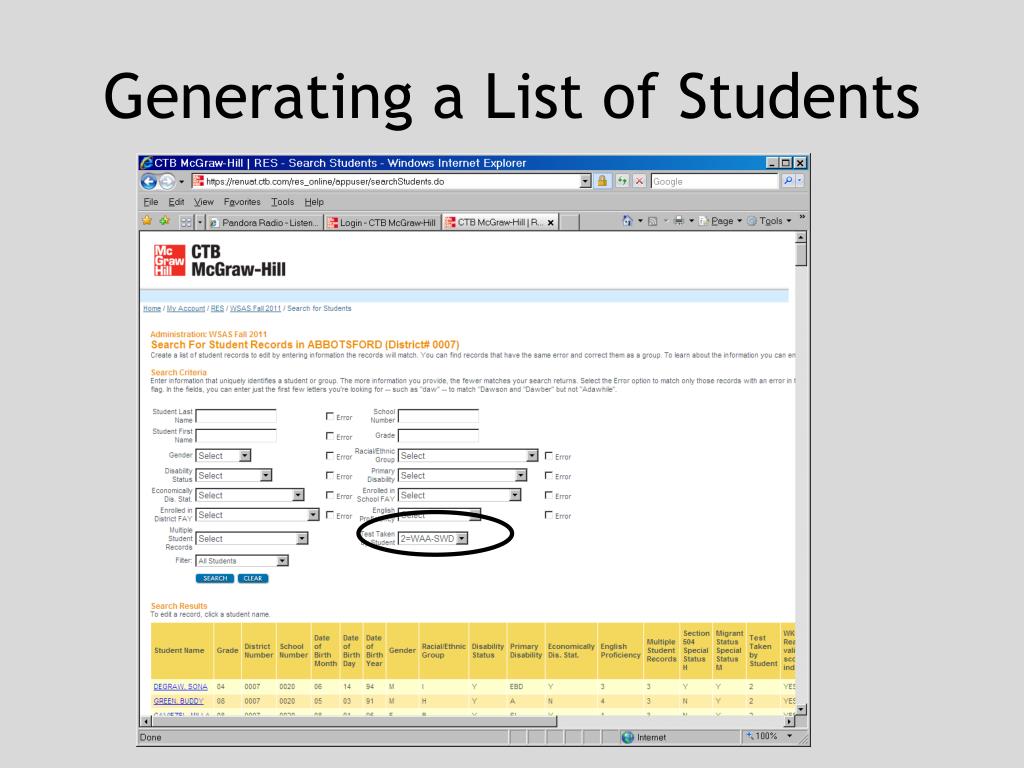Screen dimensions: 1024x768
Task: Open the WSAS Fall 2011 breadcrumb link
Action: point(255,308)
